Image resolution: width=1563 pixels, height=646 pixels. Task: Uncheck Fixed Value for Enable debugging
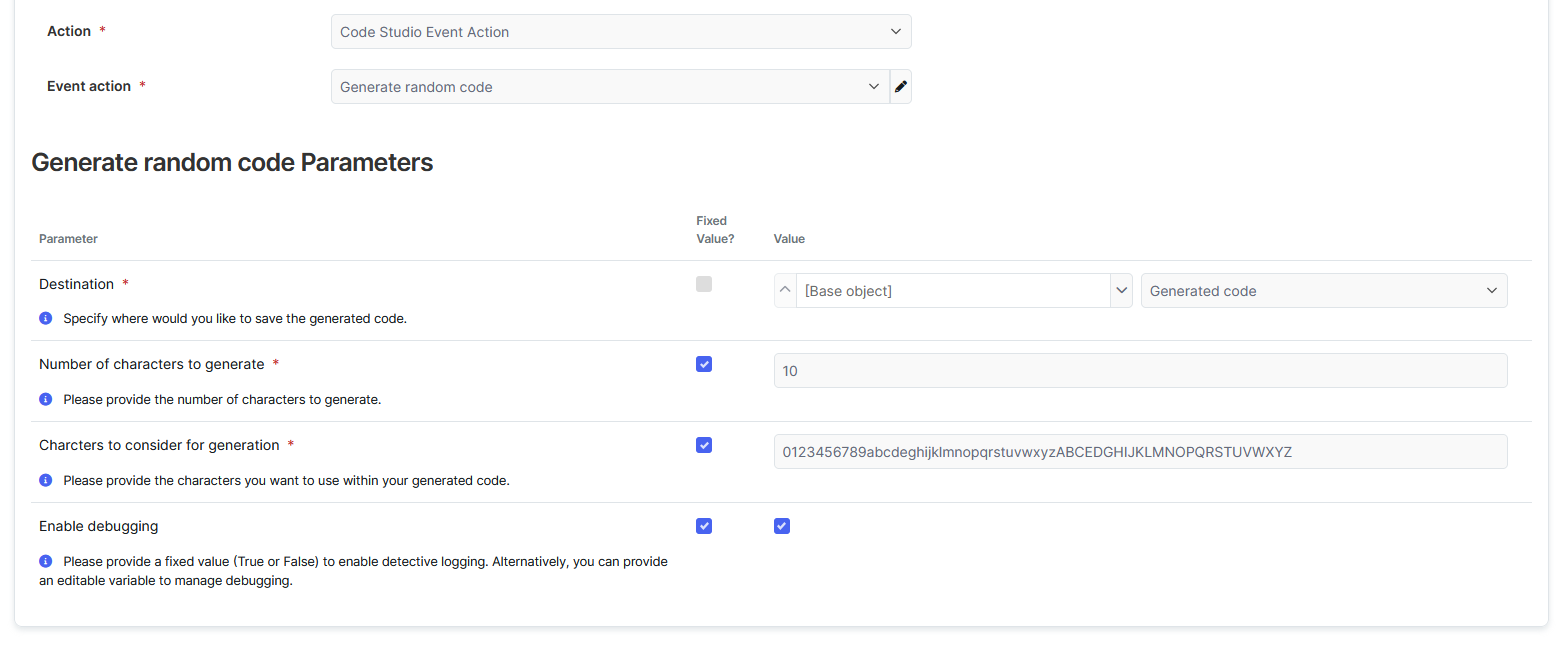[x=704, y=526]
